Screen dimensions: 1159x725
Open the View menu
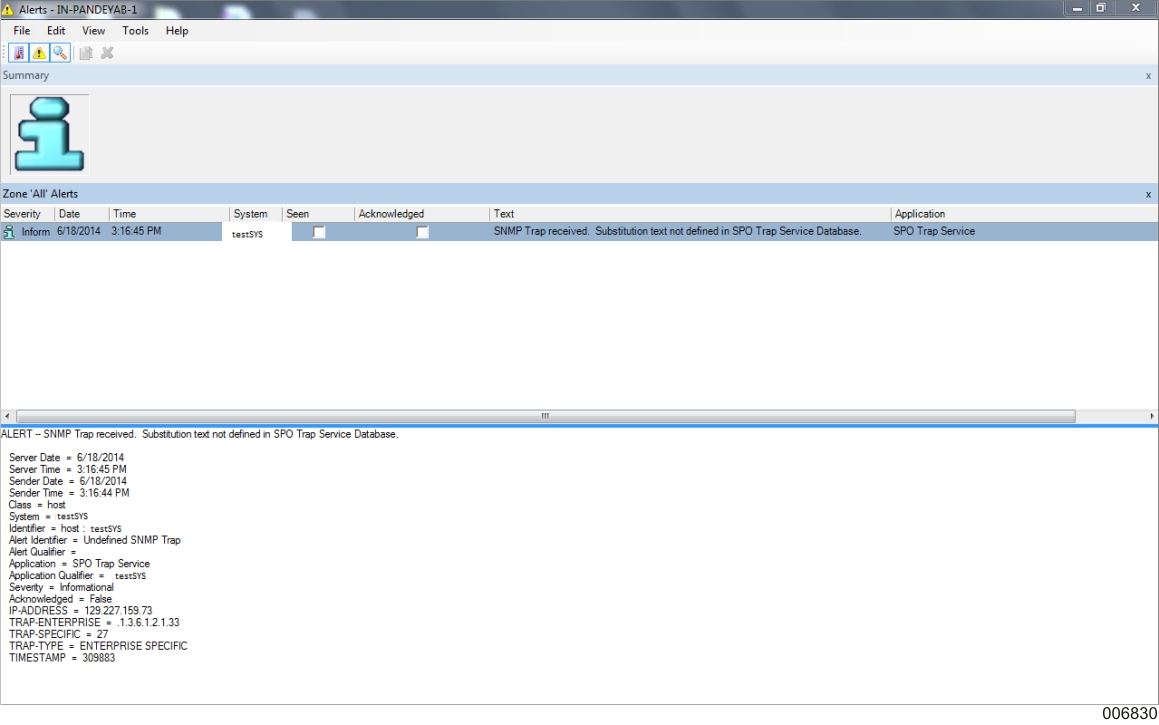93,30
